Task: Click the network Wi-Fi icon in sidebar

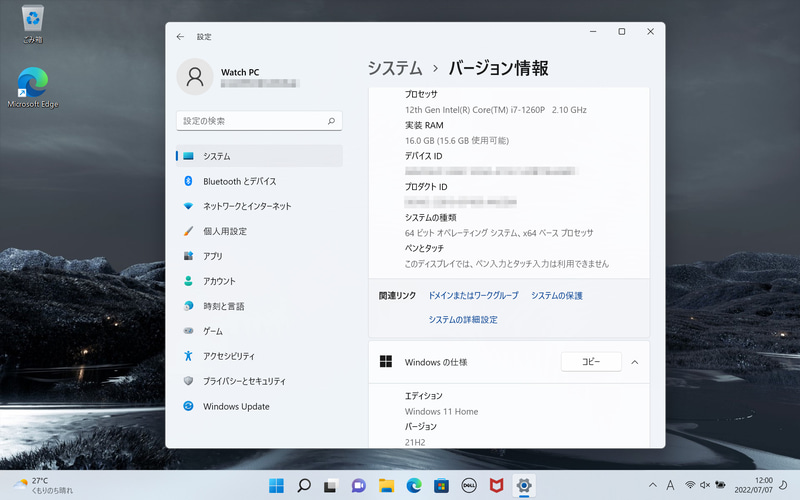Action: click(188, 206)
